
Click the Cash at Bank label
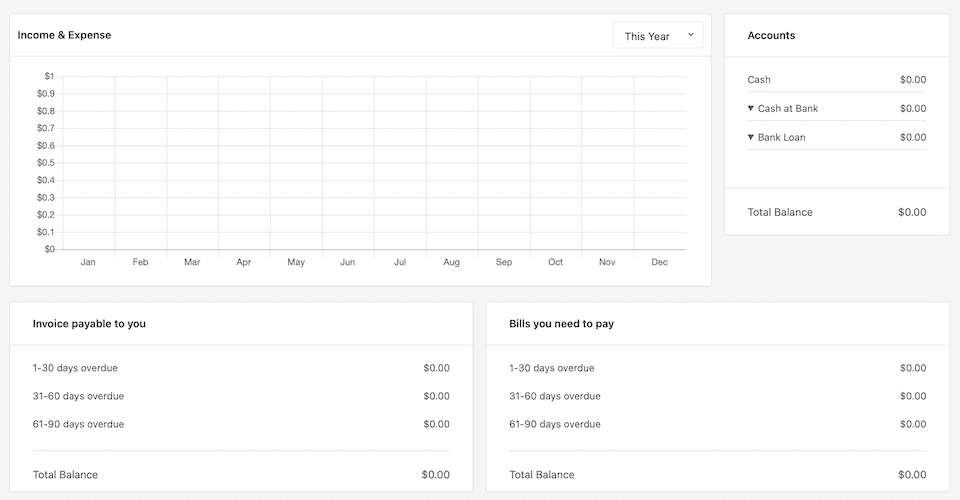[x=788, y=108]
